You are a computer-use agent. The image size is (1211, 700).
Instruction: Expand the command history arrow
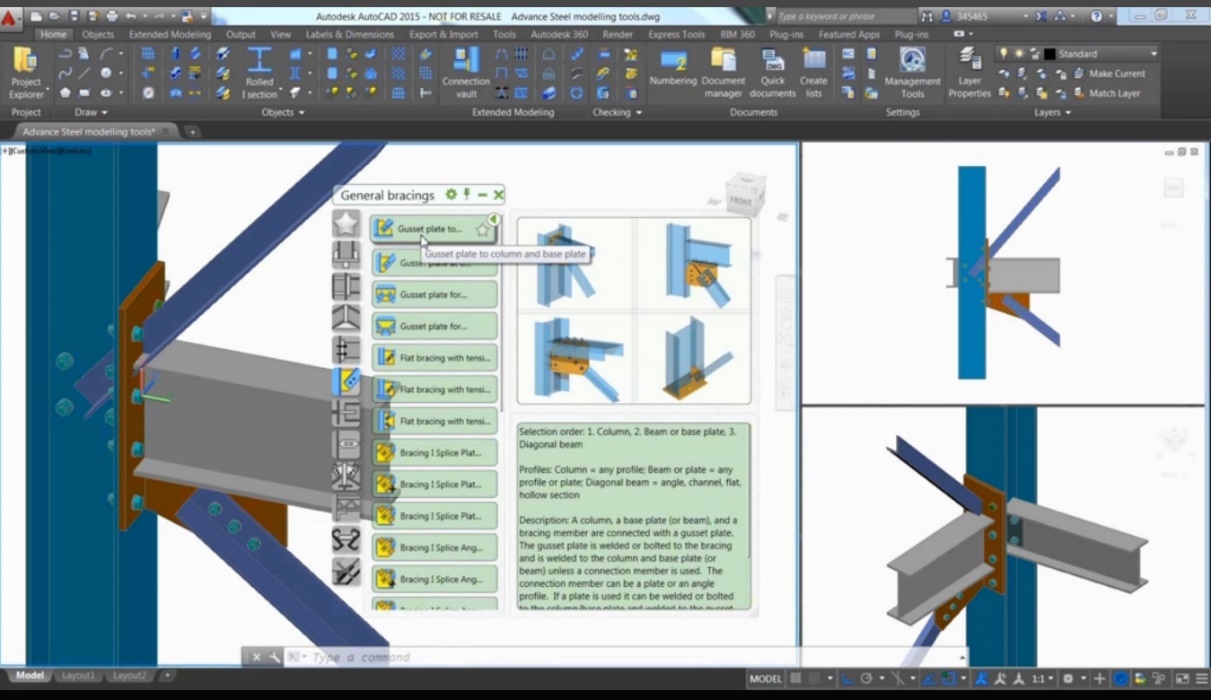[x=962, y=657]
